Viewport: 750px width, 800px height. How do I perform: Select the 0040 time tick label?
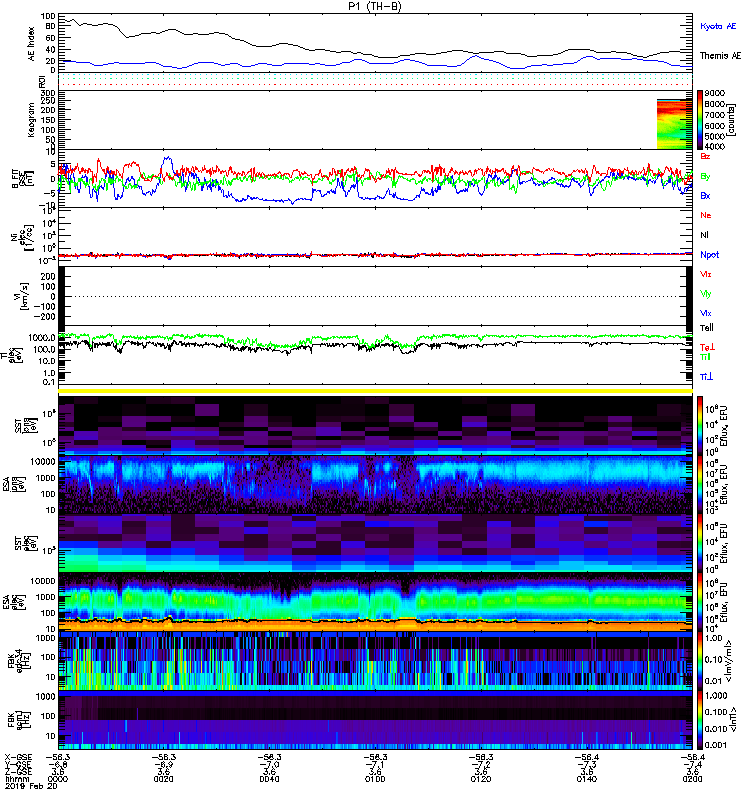point(269,779)
